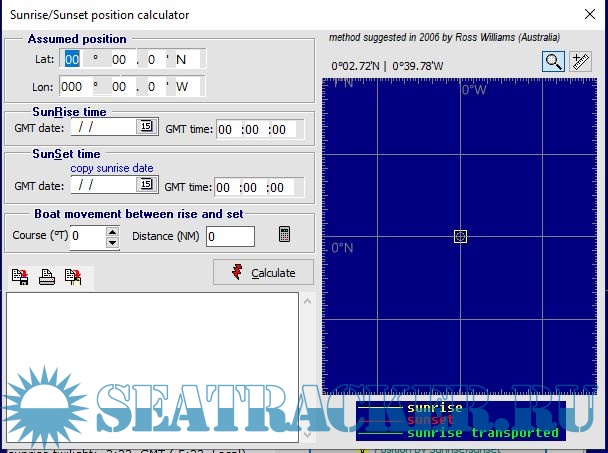Click the copy results to clipboard icon
608x453 pixels.
tap(72, 277)
